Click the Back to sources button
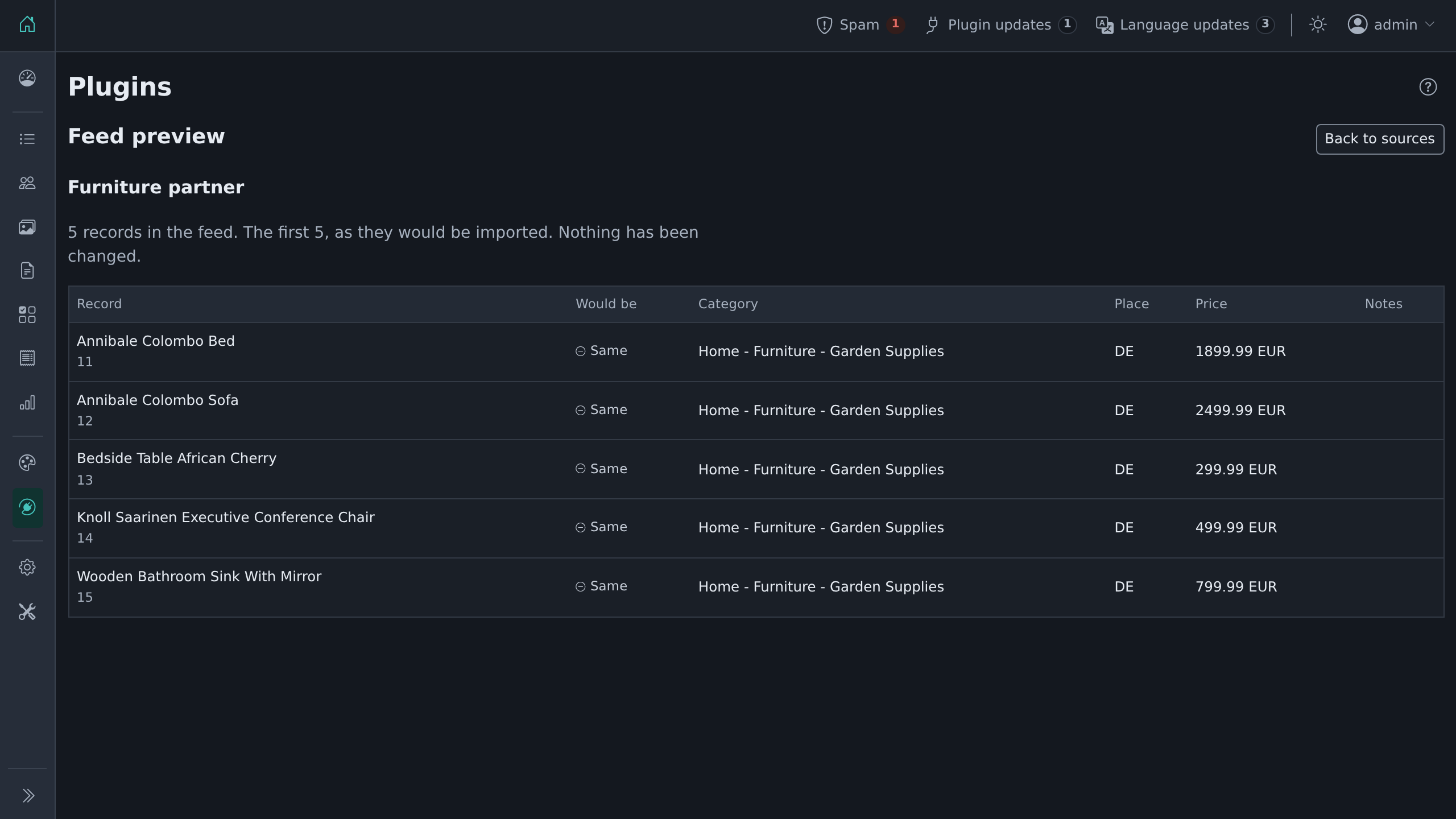The width and height of the screenshot is (1456, 819). [1380, 139]
